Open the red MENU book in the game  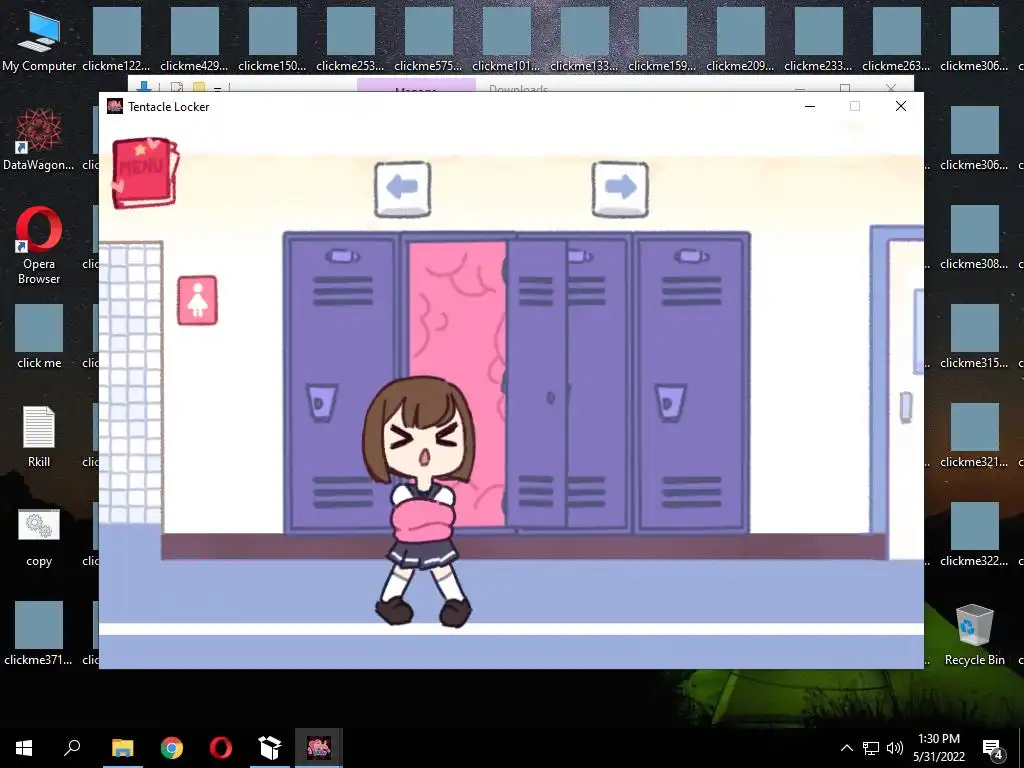click(144, 172)
